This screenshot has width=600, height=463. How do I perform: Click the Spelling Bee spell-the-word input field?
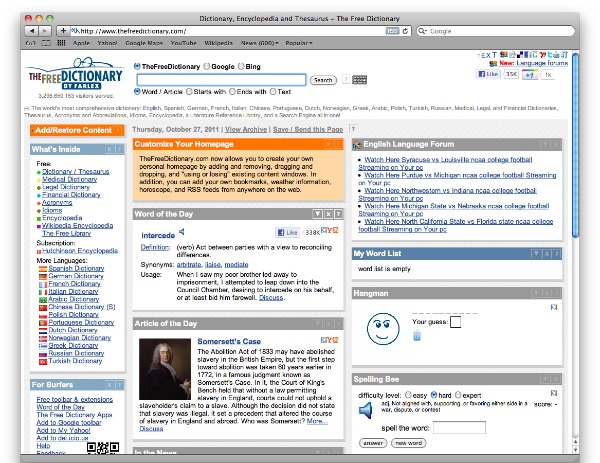pos(461,427)
